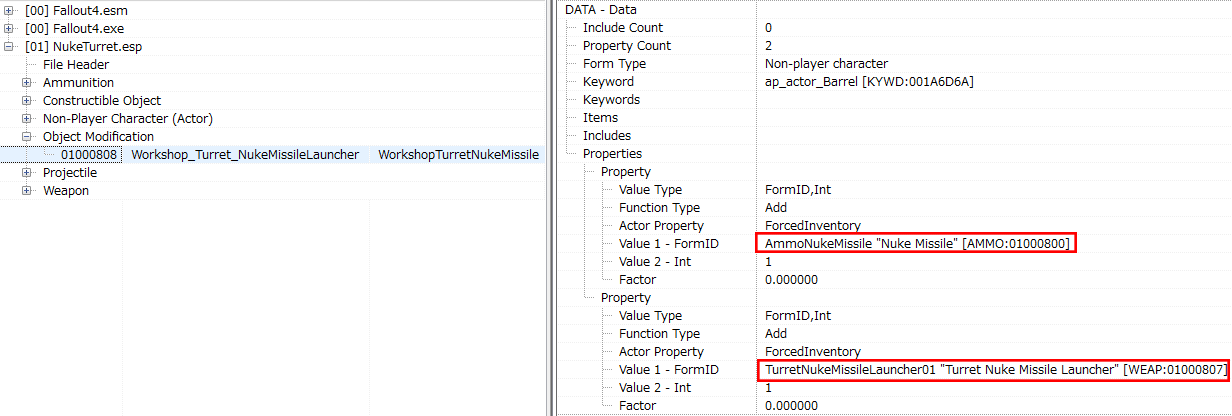Select the Form Type field name

tap(614, 64)
